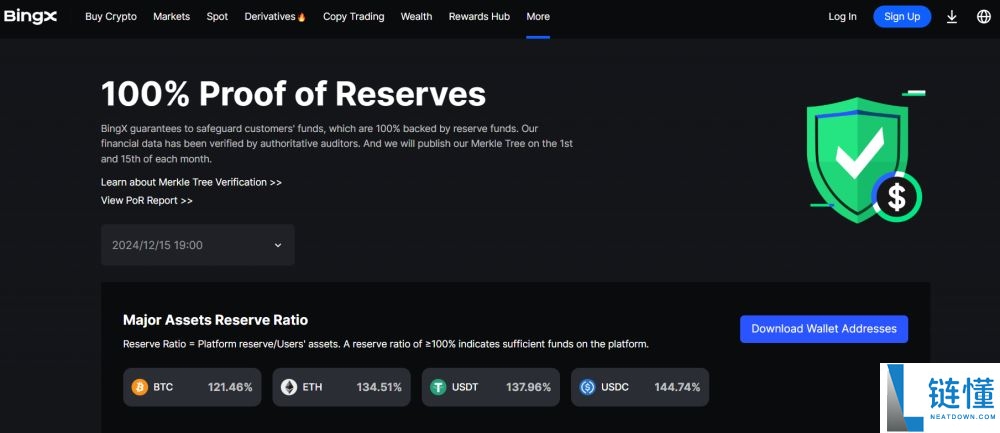Click the BingX logo

[x=31, y=17]
